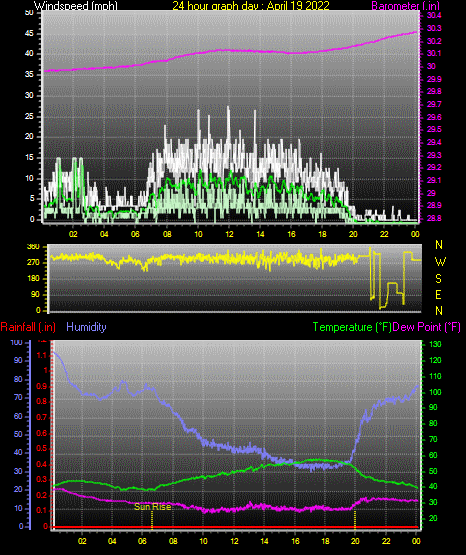Viewport: 466px width, 555px height.
Task: Click 130 on the green temperature axis
Action: [435, 344]
